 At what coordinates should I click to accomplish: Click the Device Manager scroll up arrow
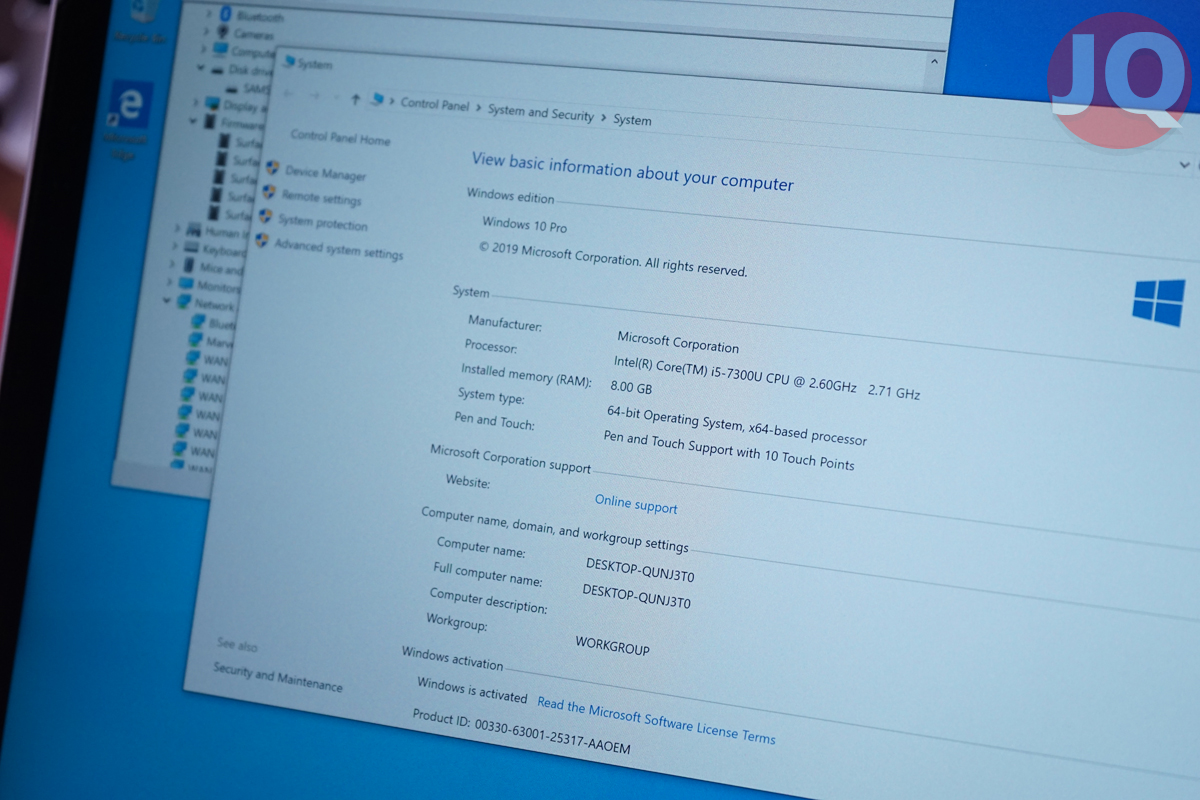(934, 61)
